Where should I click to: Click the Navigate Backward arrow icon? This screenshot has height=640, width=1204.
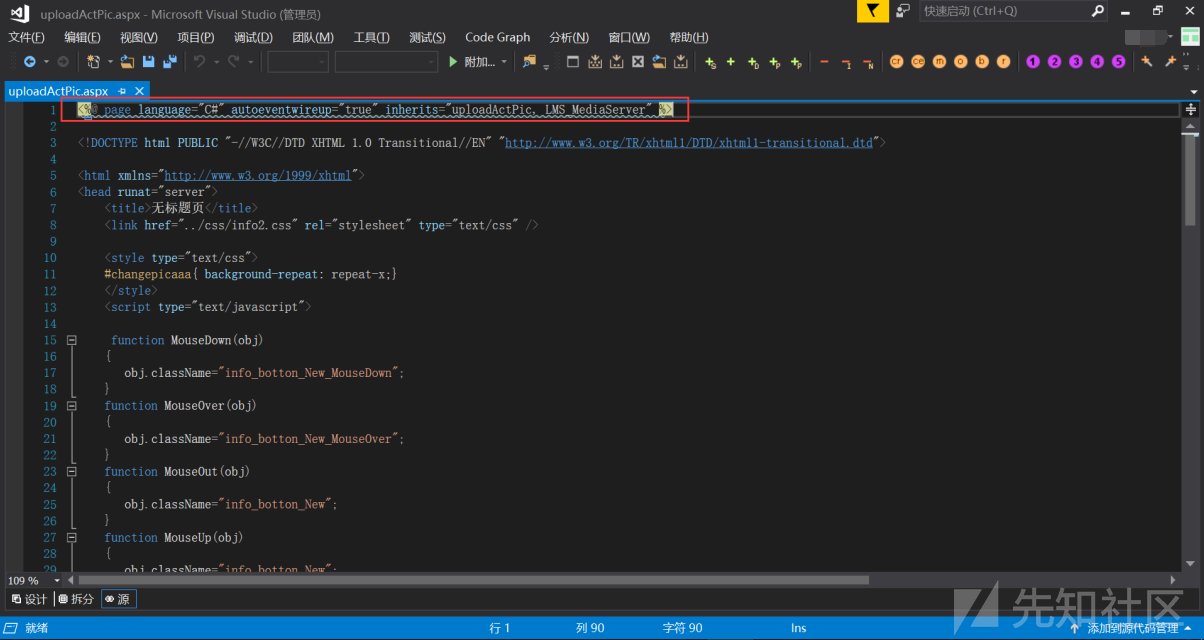click(29, 62)
